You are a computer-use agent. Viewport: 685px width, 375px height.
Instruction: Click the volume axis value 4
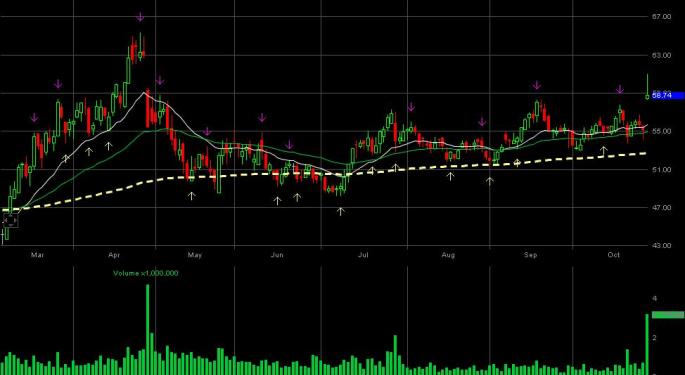pyautogui.click(x=654, y=299)
